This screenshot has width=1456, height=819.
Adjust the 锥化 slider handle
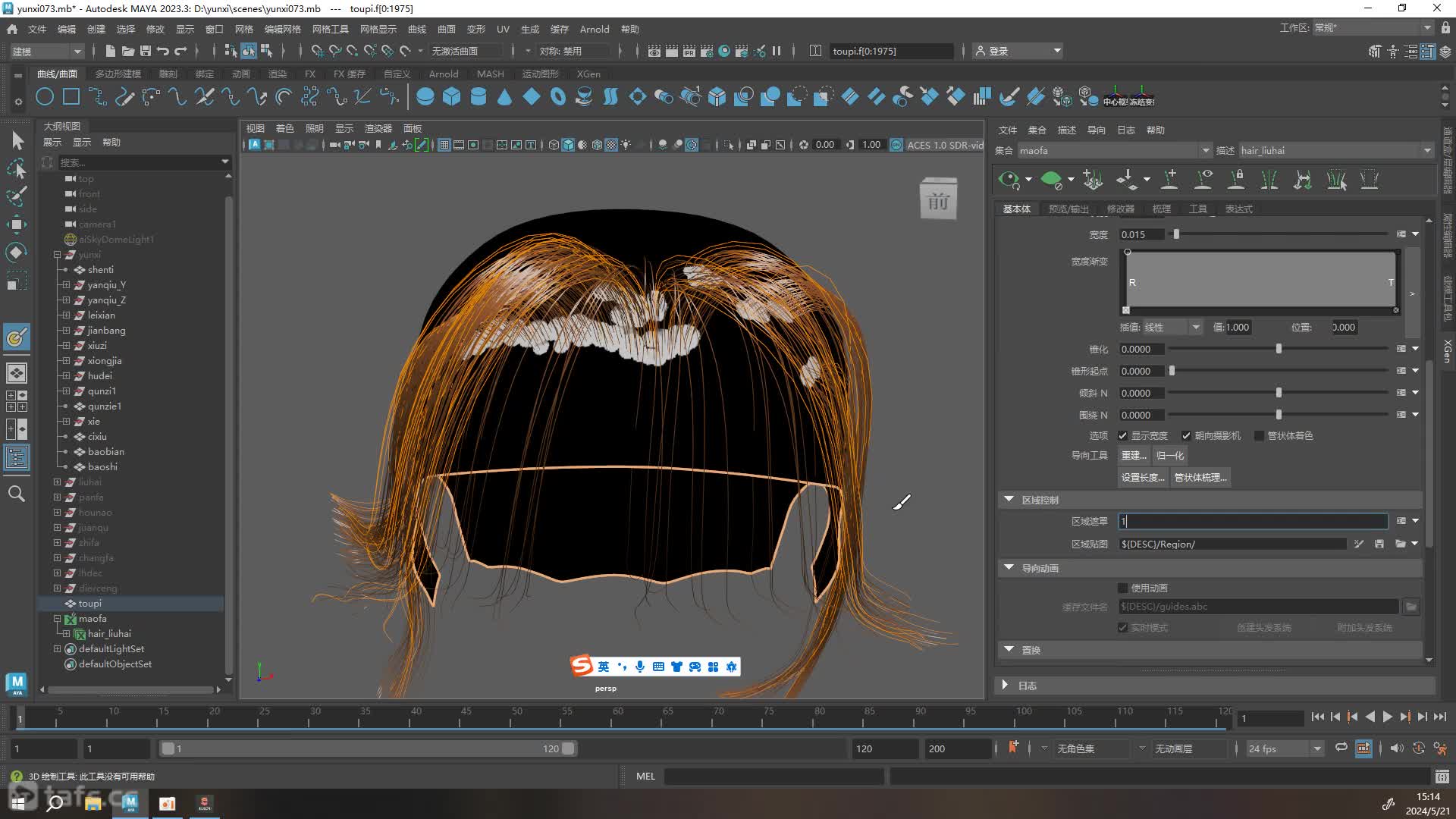click(1279, 349)
